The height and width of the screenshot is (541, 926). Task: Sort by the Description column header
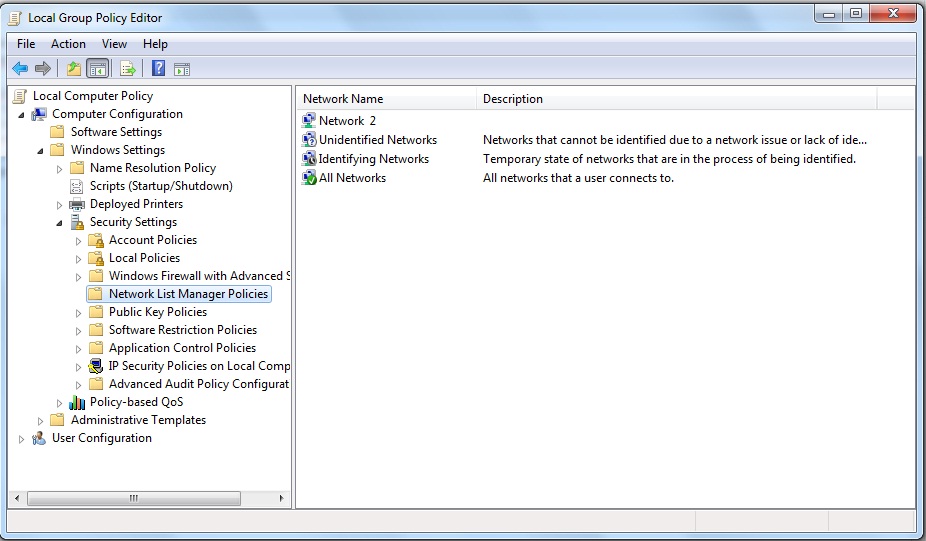677,99
